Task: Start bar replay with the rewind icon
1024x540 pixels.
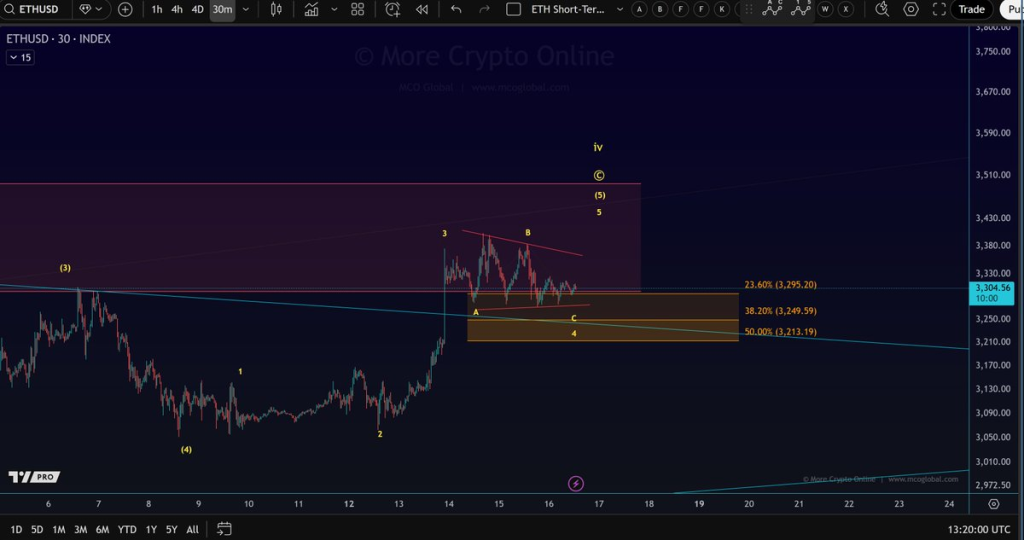Action: click(422, 9)
